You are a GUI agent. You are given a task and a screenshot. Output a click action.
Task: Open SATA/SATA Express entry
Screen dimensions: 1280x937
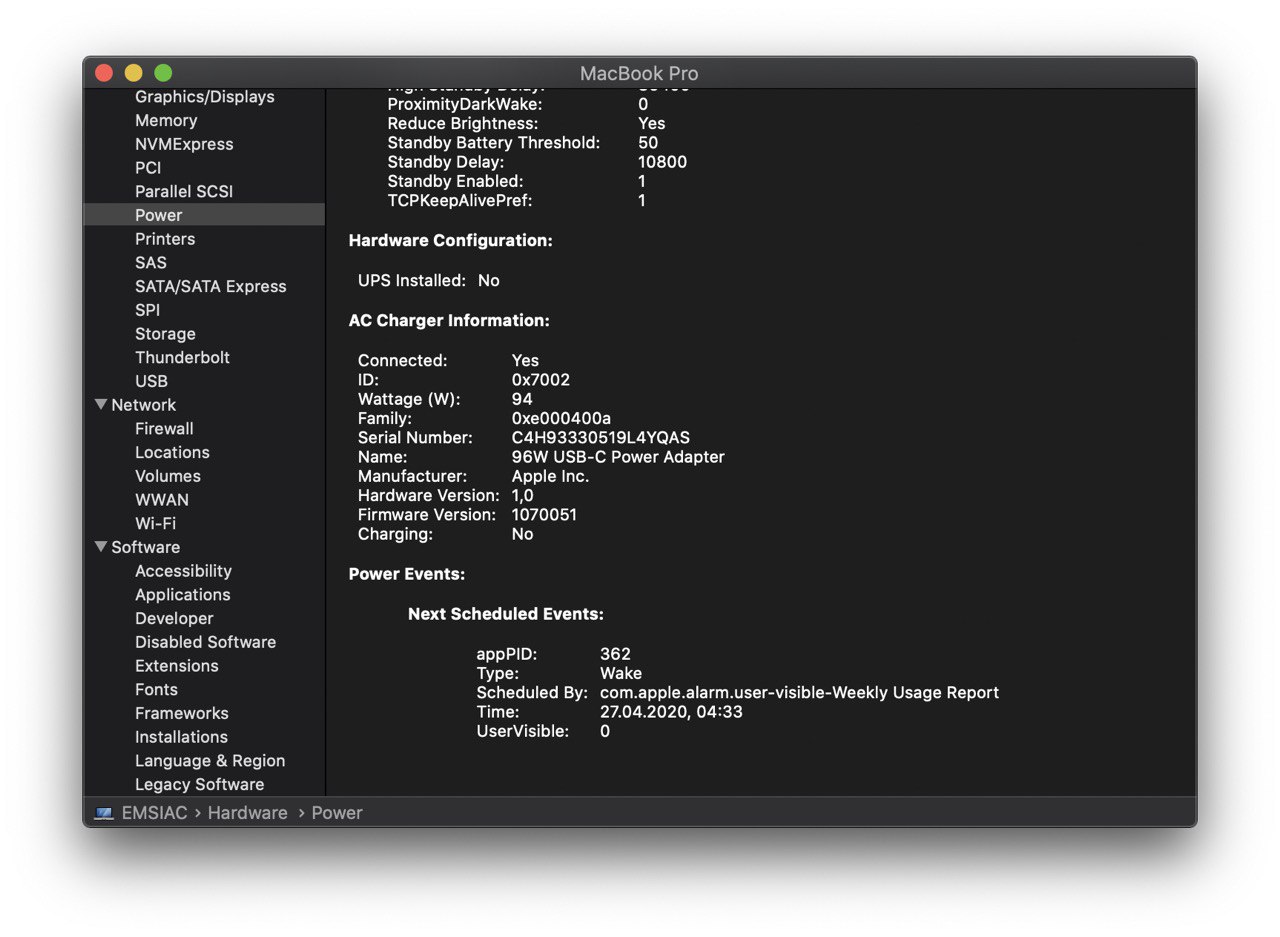211,286
